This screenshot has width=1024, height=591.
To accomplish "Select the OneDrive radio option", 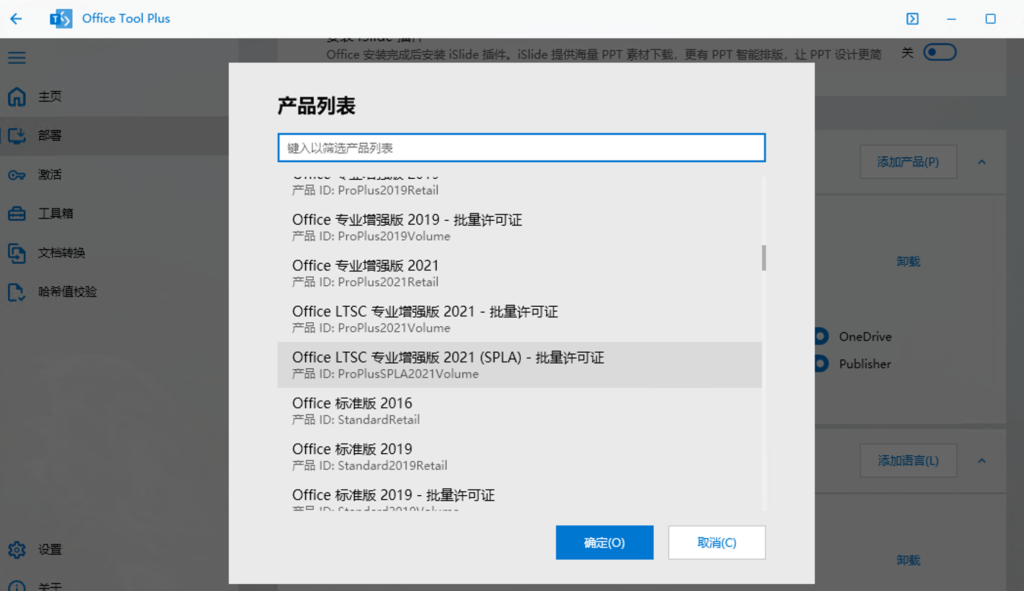I will coord(821,337).
